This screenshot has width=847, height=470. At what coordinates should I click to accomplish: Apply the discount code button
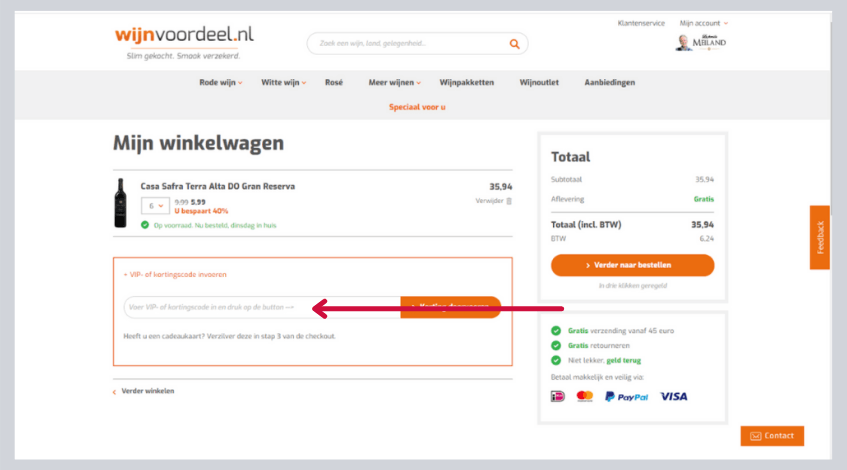451,307
